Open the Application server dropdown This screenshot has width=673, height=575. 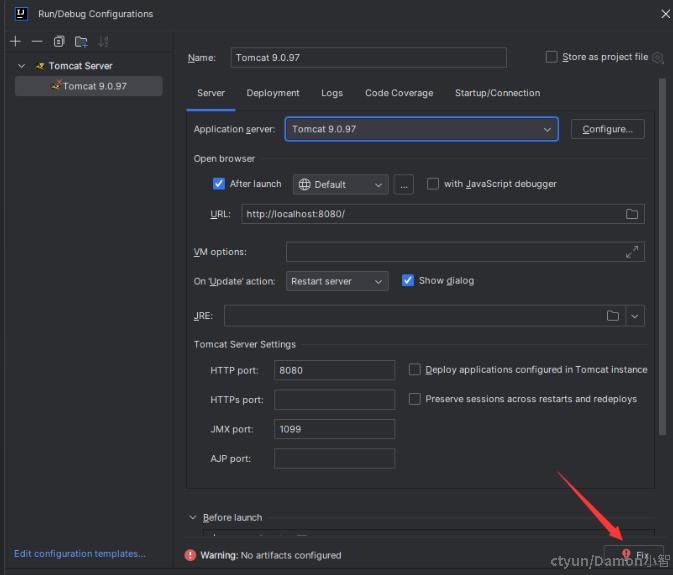point(421,129)
